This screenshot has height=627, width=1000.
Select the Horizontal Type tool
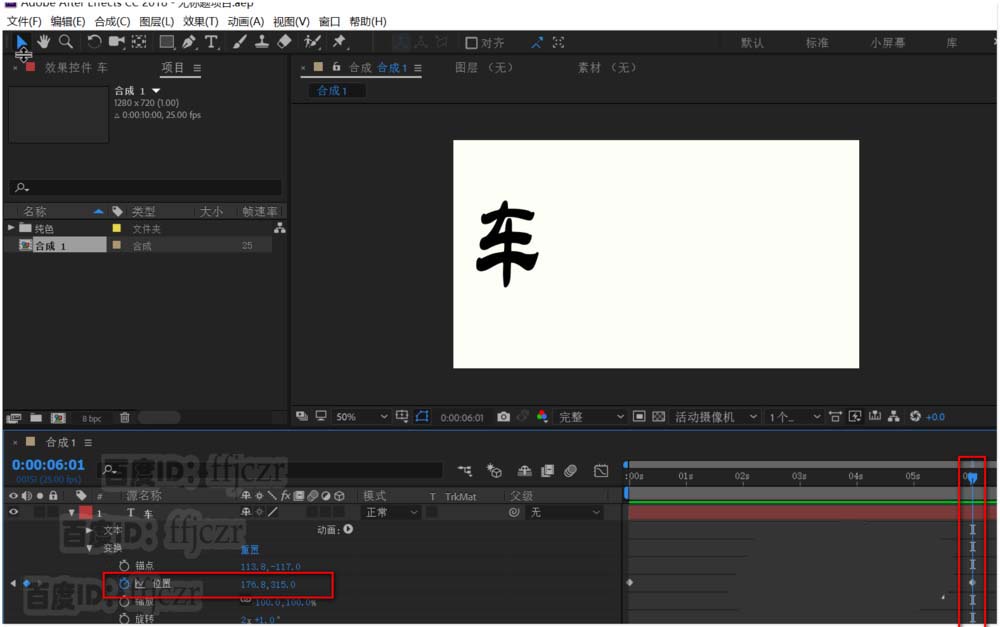click(x=211, y=42)
